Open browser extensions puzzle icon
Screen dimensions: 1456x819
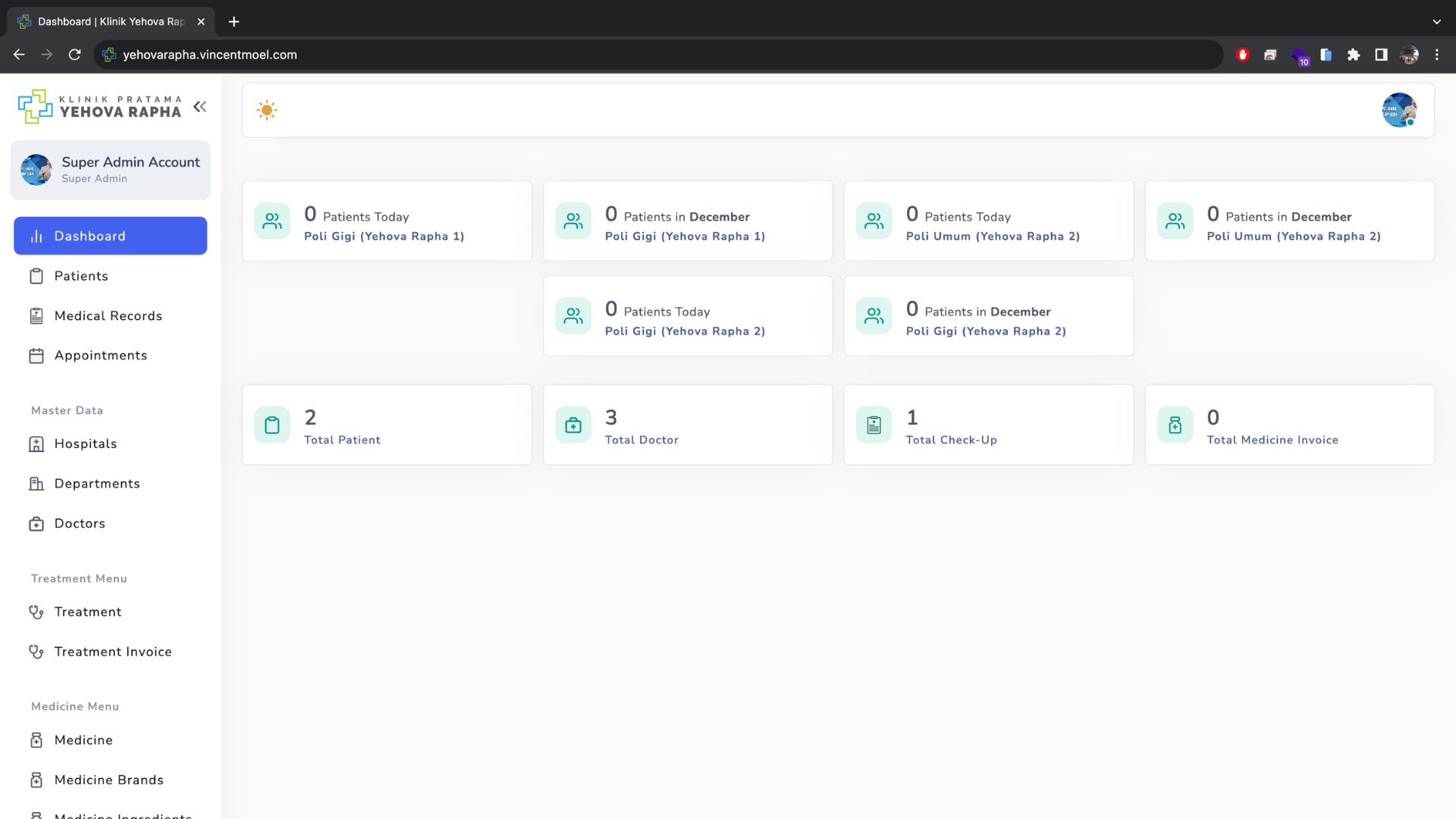[1354, 55]
